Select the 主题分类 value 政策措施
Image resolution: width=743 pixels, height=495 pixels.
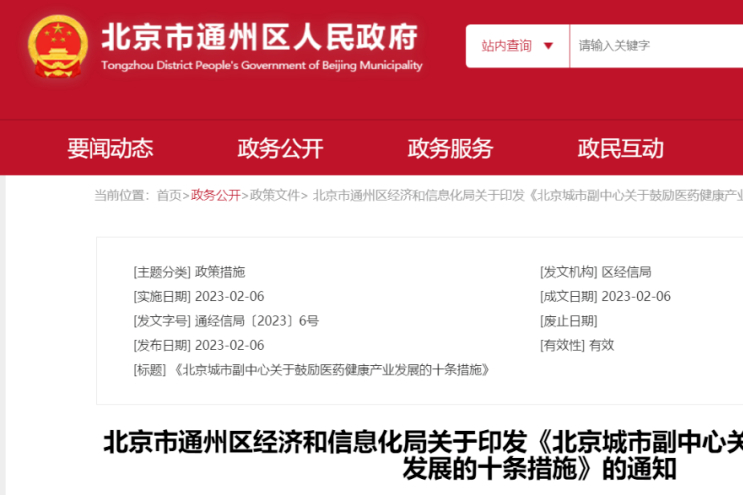pyautogui.click(x=220, y=272)
